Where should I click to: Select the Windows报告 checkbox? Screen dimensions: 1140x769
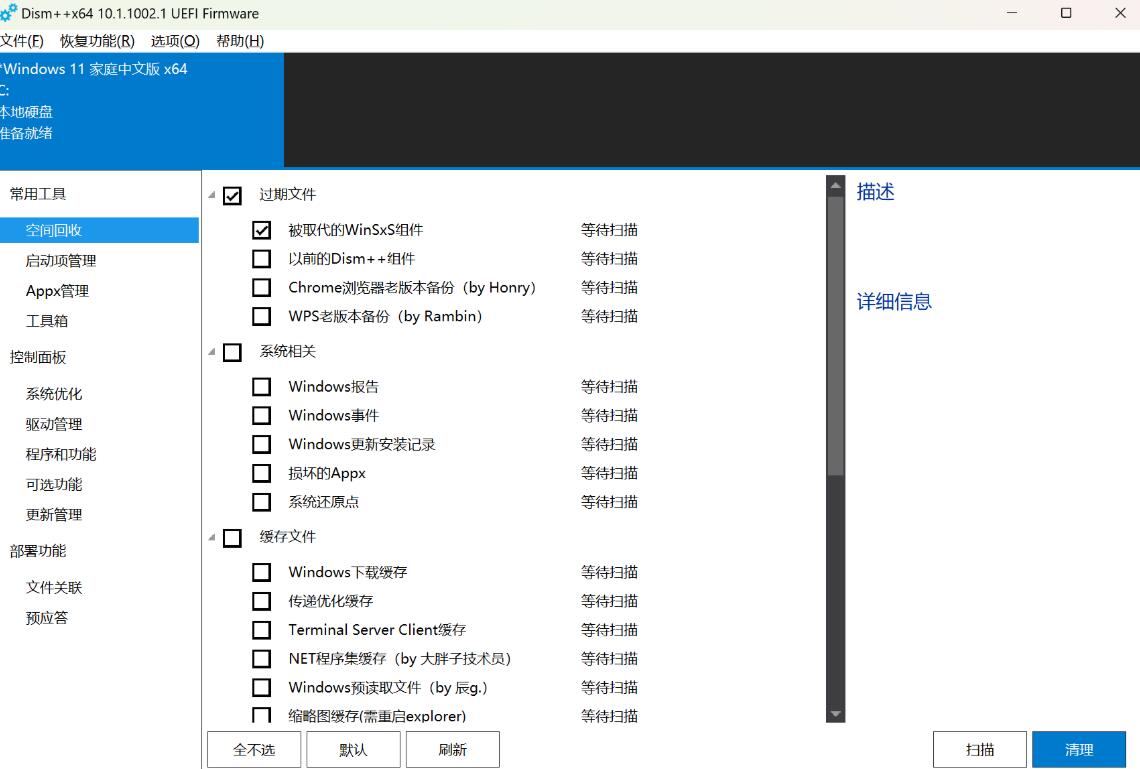click(x=261, y=387)
